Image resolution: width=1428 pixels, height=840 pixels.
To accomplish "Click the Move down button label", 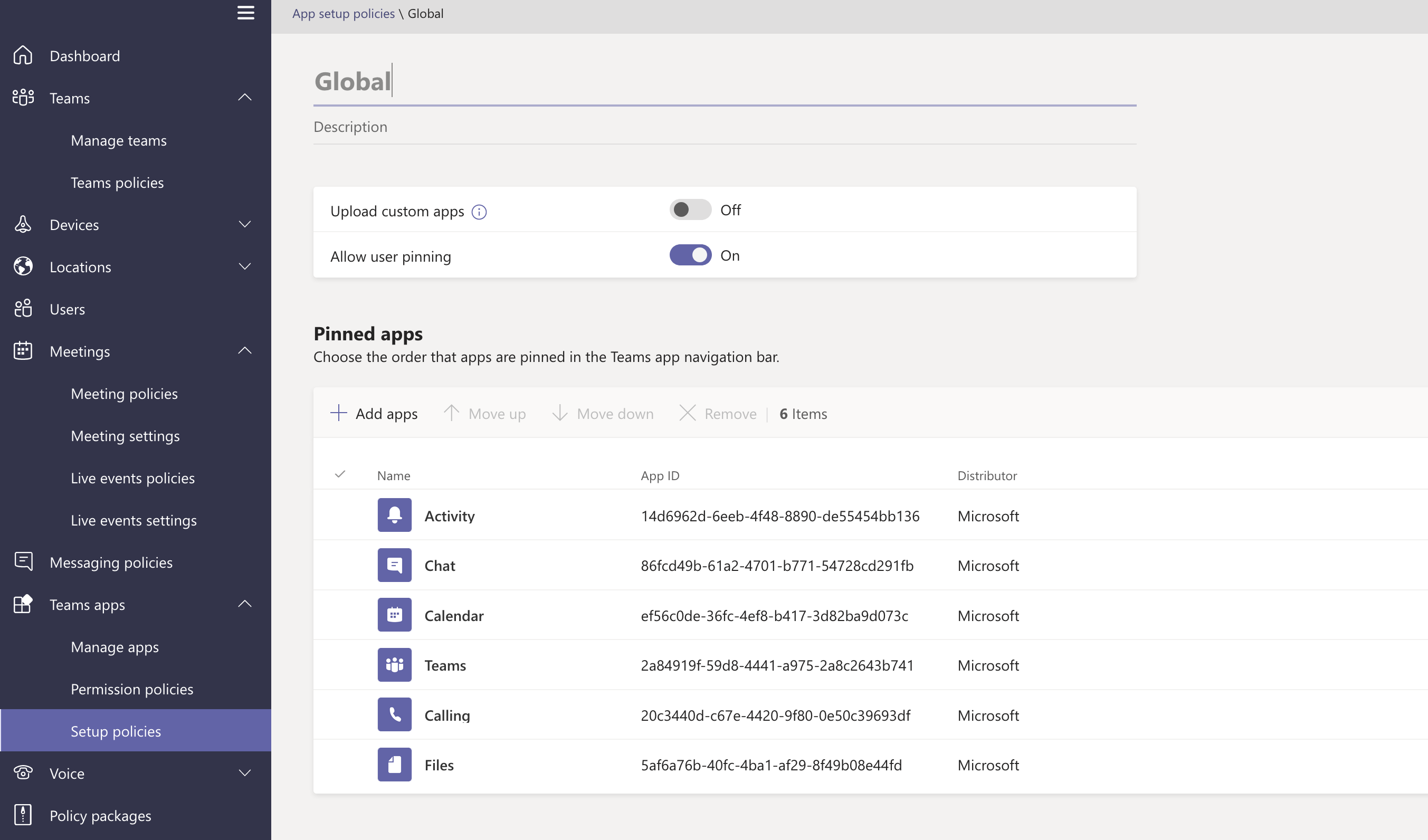I will coord(615,414).
